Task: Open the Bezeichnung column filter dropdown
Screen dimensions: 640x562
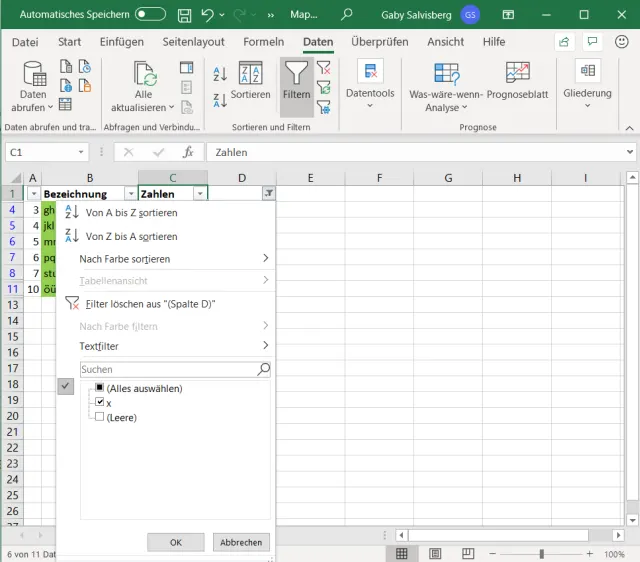Action: coord(130,194)
